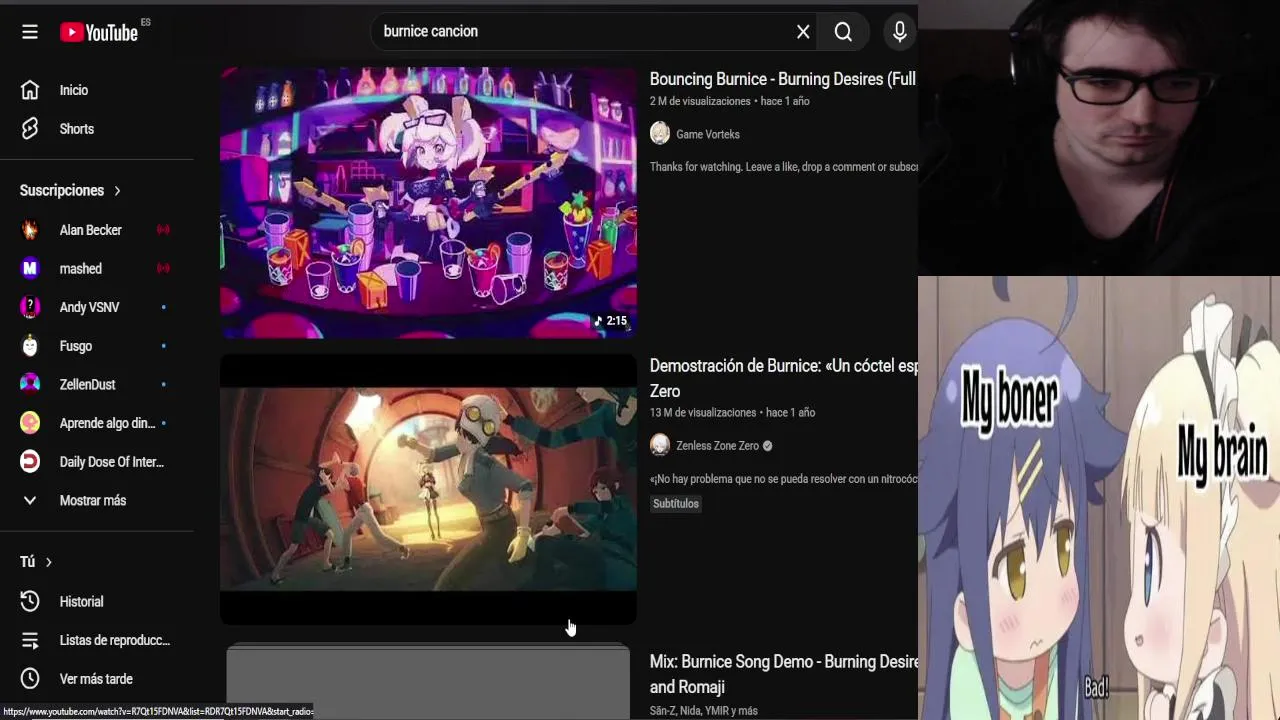Click the '13 M de visualizaciones' text
Image resolution: width=1280 pixels, height=720 pixels.
pos(703,412)
